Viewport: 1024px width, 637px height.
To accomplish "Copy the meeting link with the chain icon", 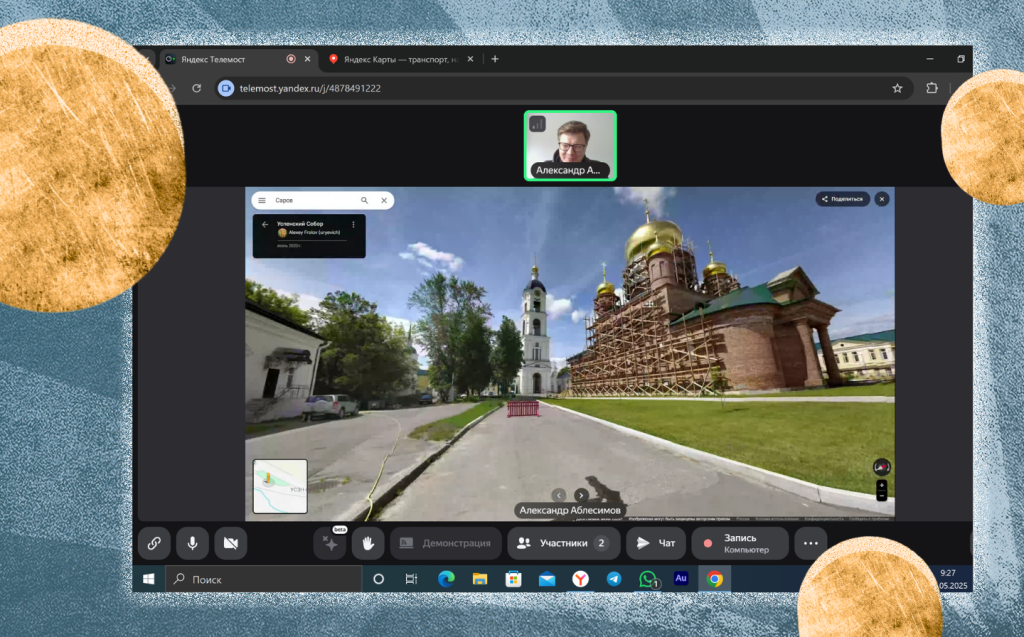I will [154, 543].
